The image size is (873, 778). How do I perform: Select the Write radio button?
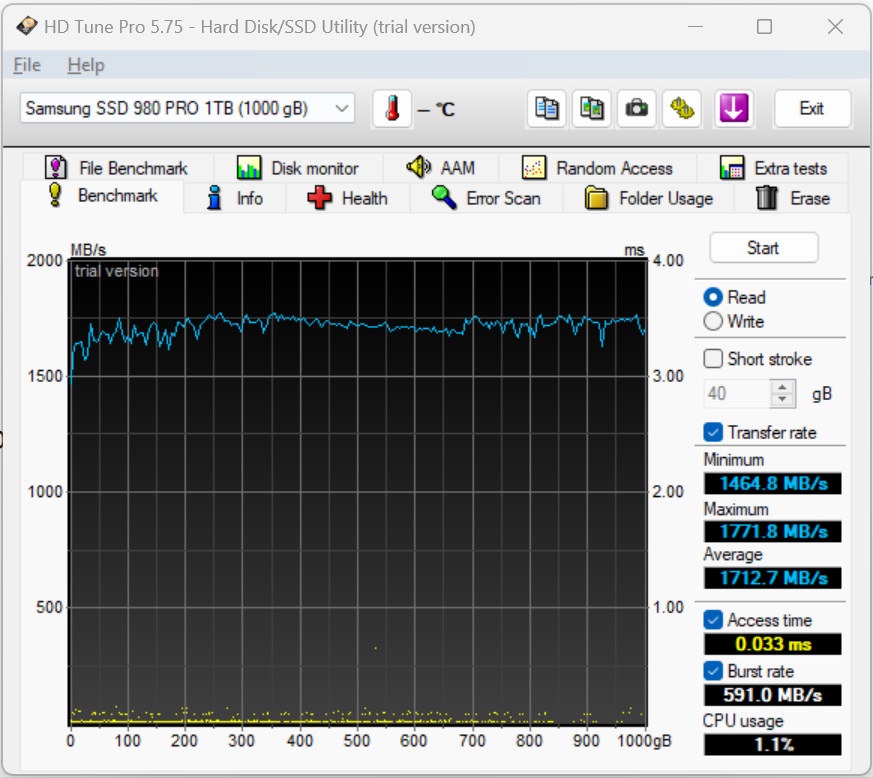[x=713, y=321]
